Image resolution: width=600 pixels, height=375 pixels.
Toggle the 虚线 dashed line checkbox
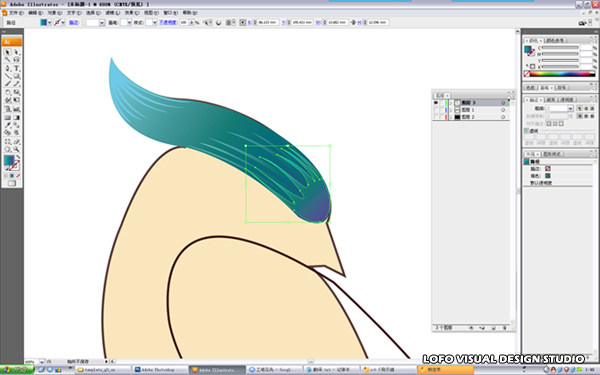point(526,131)
